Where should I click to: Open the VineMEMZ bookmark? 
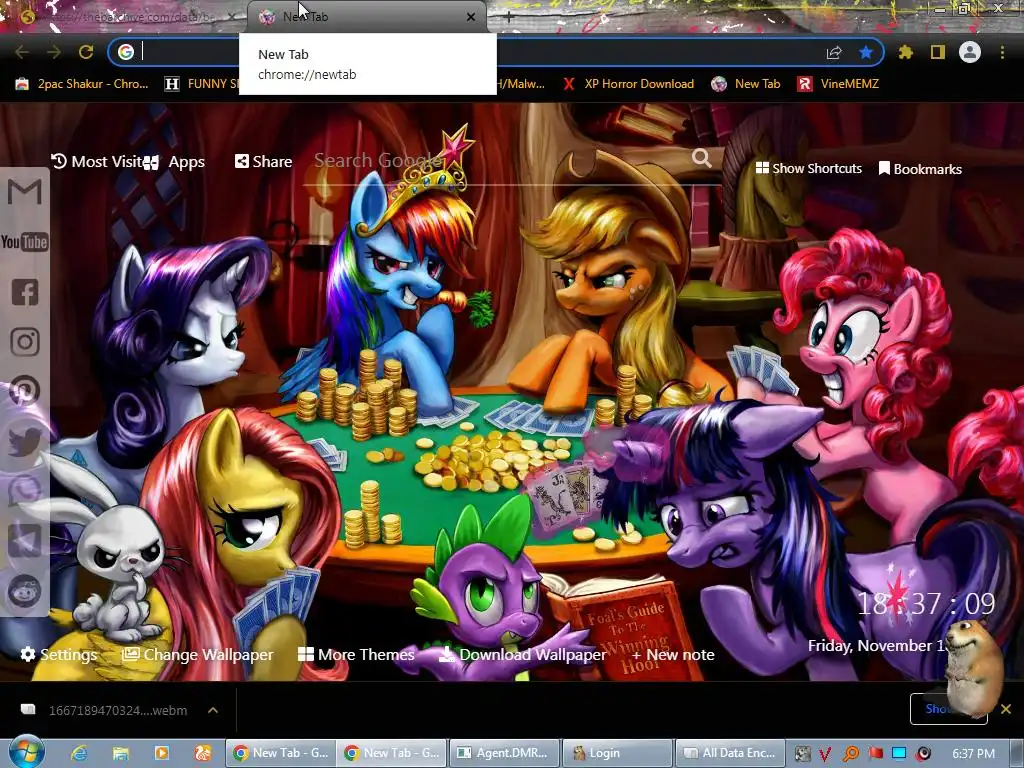click(x=838, y=84)
